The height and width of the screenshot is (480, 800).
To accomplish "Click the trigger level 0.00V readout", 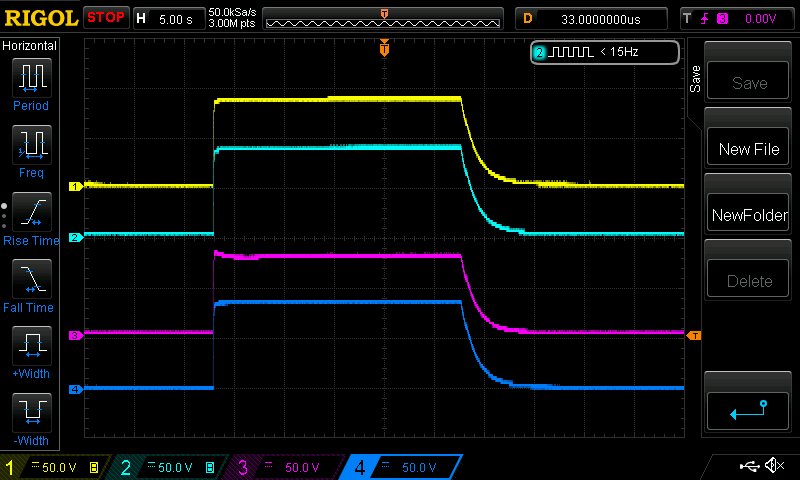I will (x=760, y=19).
